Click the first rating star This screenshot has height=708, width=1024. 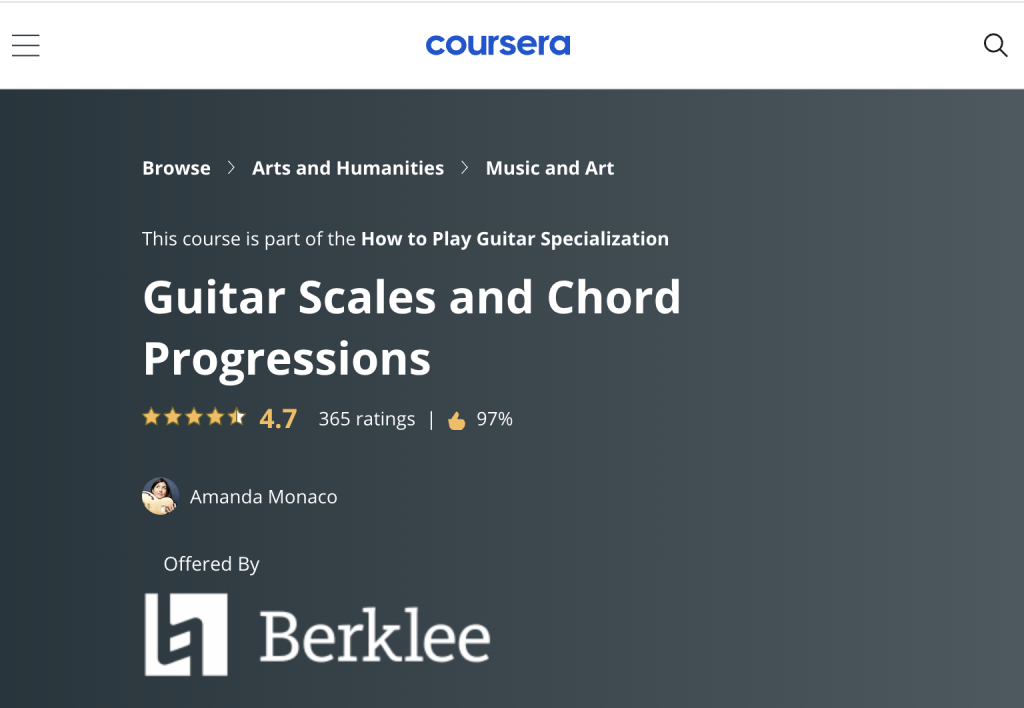coord(150,416)
